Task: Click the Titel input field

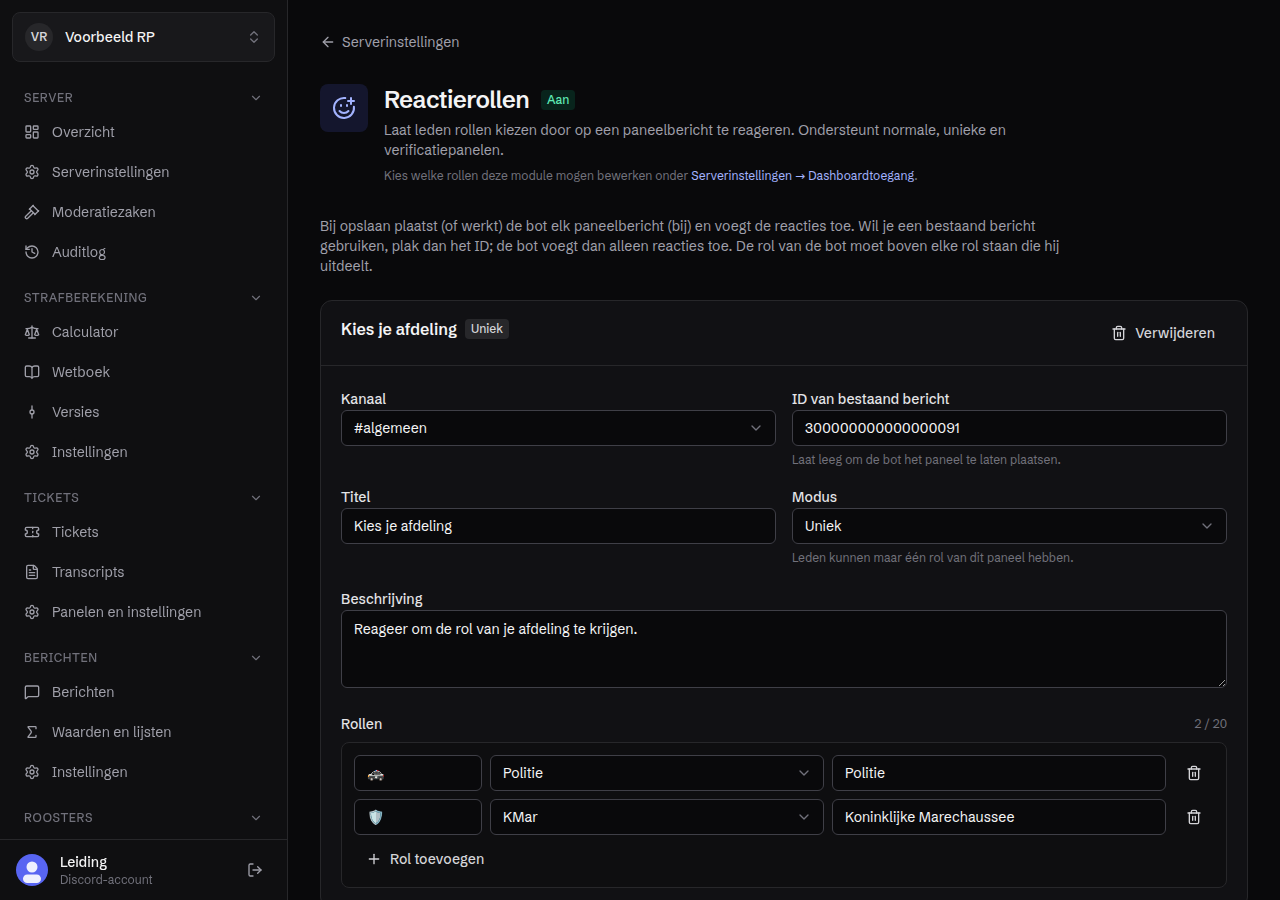Action: point(558,526)
